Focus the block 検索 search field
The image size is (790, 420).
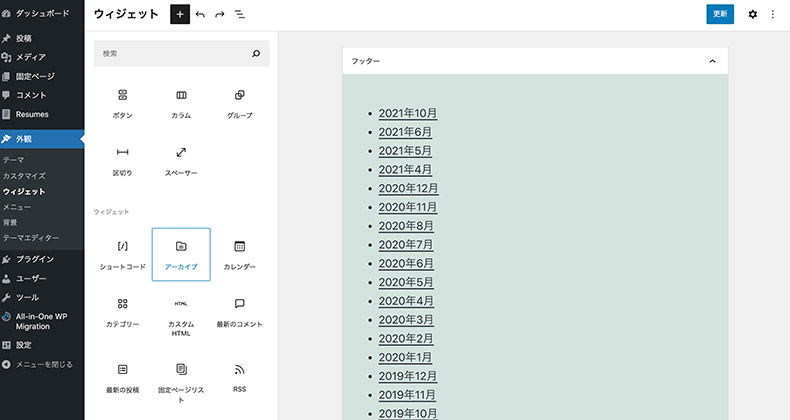(181, 53)
